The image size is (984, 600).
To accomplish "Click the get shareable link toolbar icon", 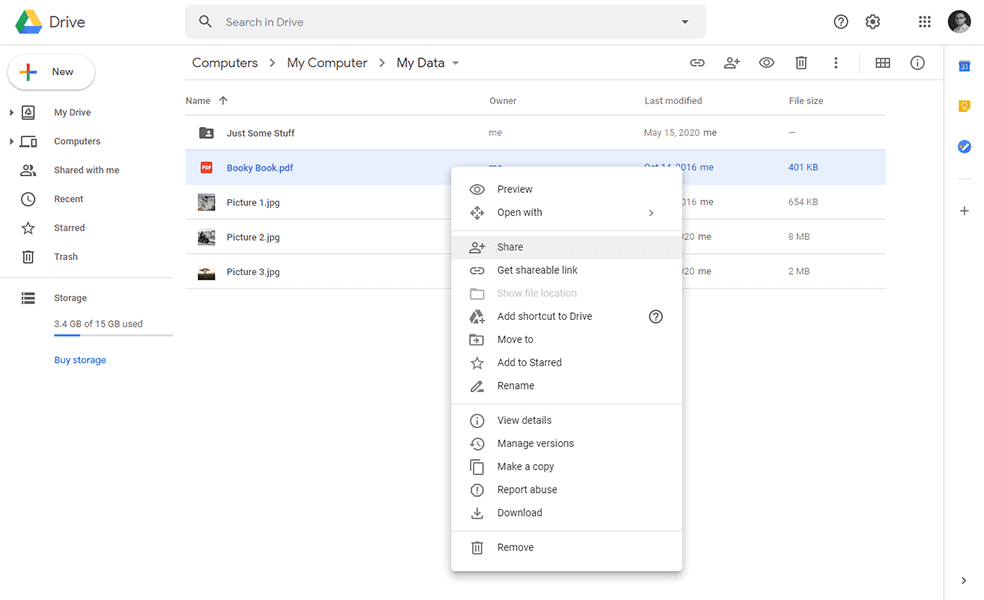I will click(x=697, y=63).
